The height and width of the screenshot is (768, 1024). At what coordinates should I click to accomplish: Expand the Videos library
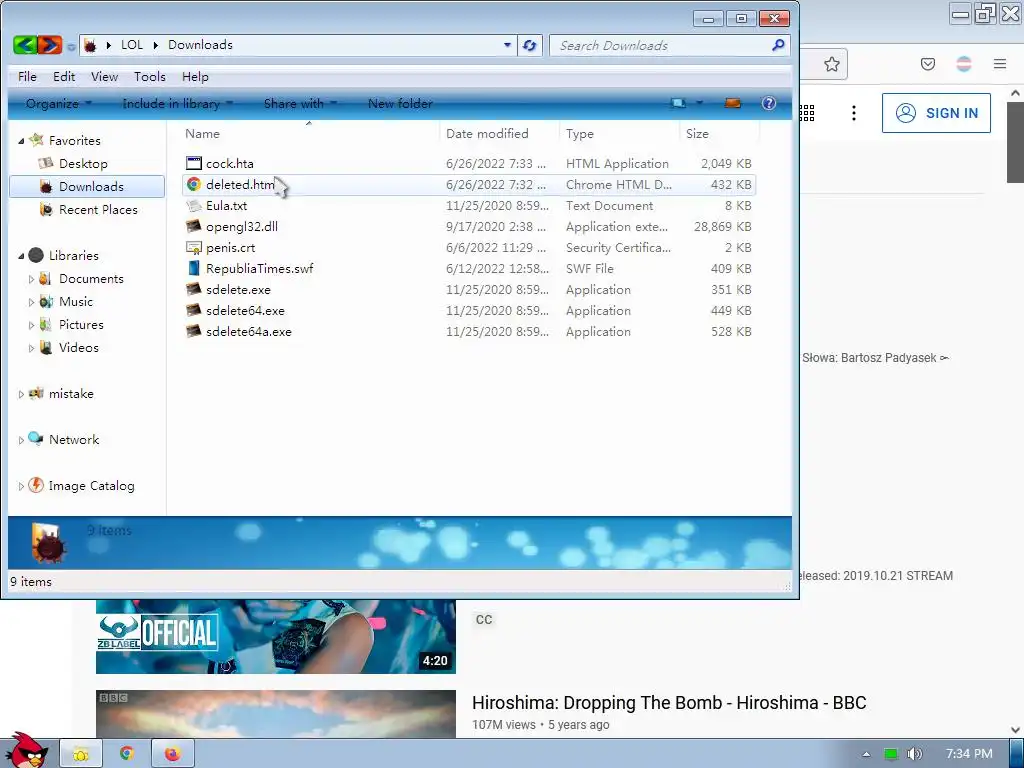(31, 348)
